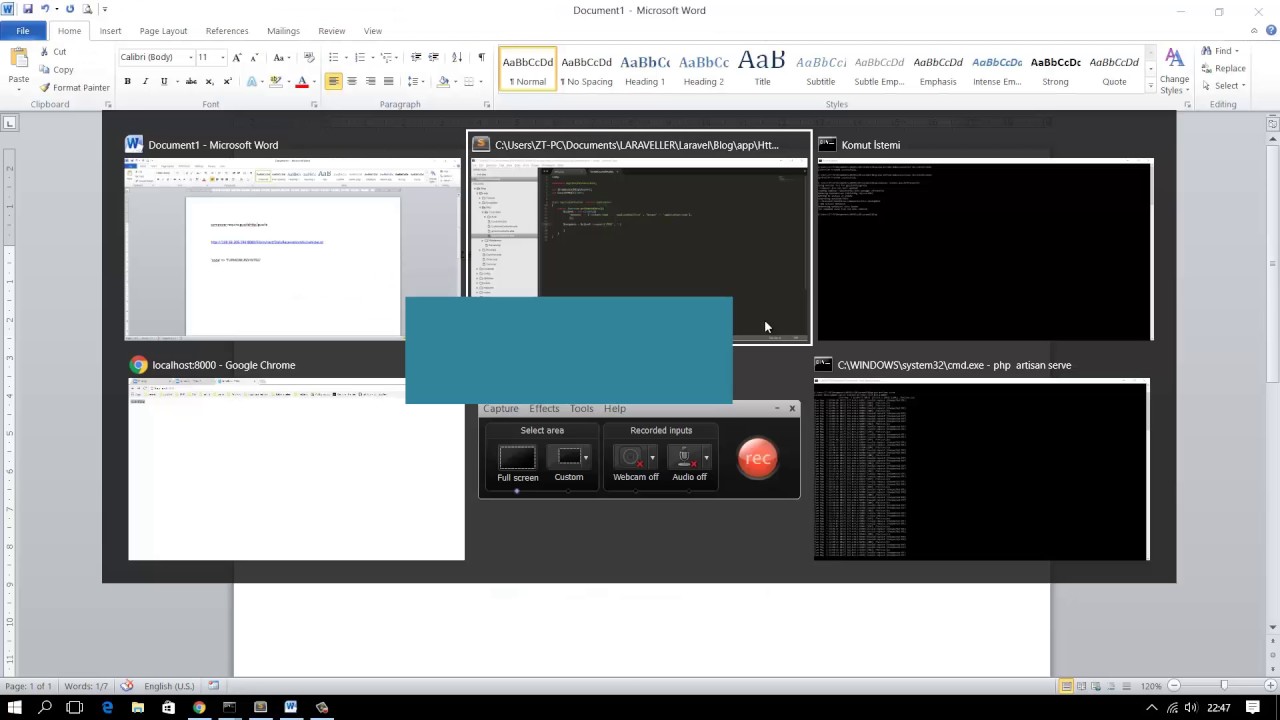Start recording with the red rec button
Image resolution: width=1280 pixels, height=720 pixels.
(757, 458)
